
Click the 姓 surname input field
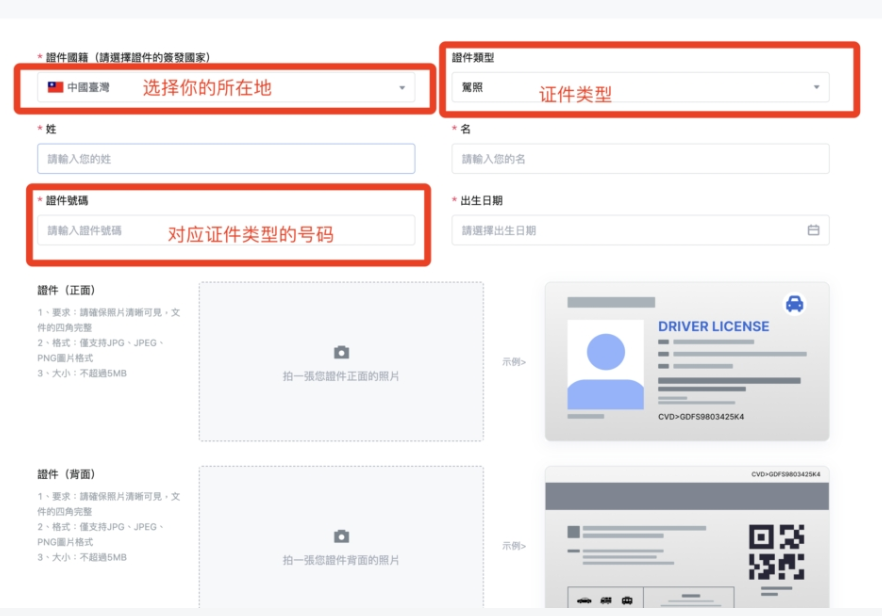point(220,158)
